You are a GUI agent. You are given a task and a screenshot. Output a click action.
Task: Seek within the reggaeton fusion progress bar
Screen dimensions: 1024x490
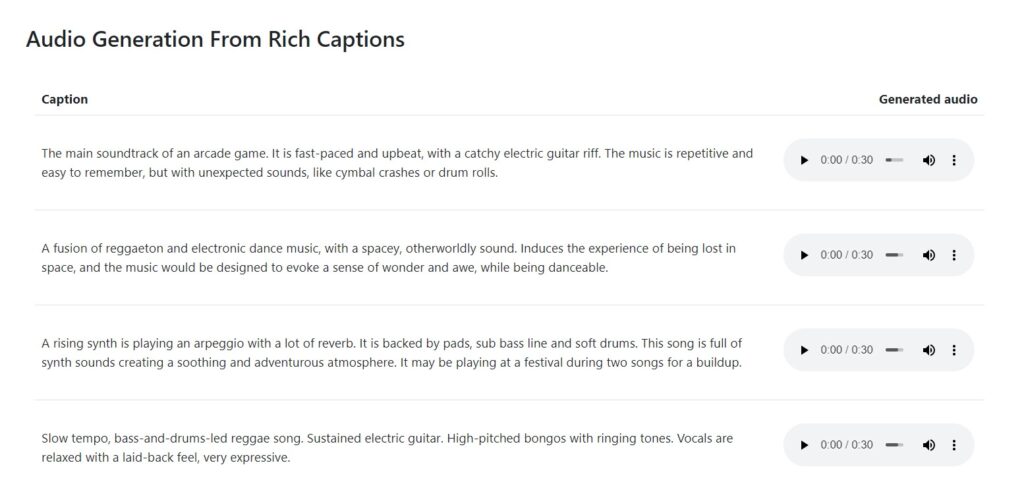coord(894,255)
